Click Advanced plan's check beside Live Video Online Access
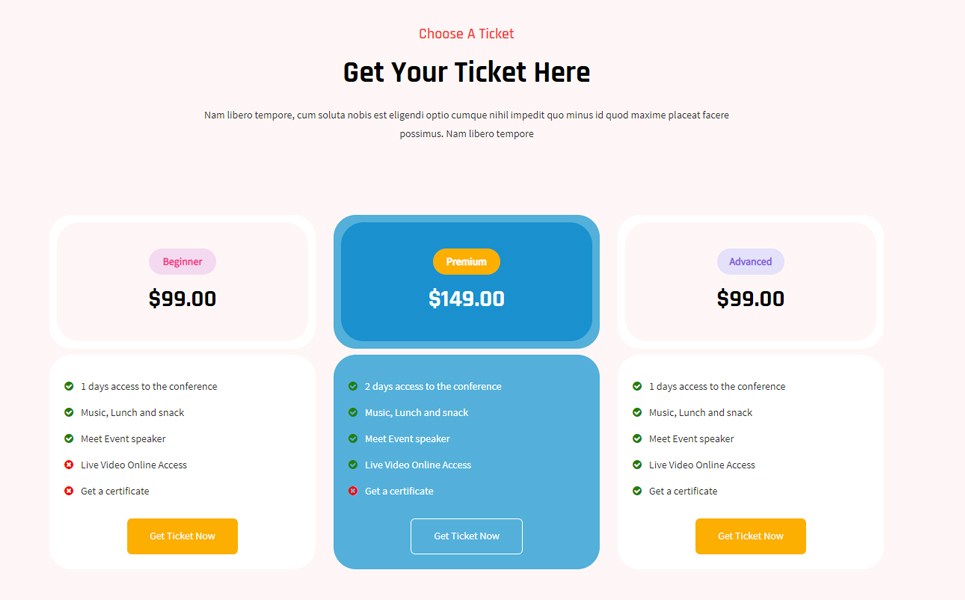This screenshot has height=600, width=965. (x=637, y=465)
